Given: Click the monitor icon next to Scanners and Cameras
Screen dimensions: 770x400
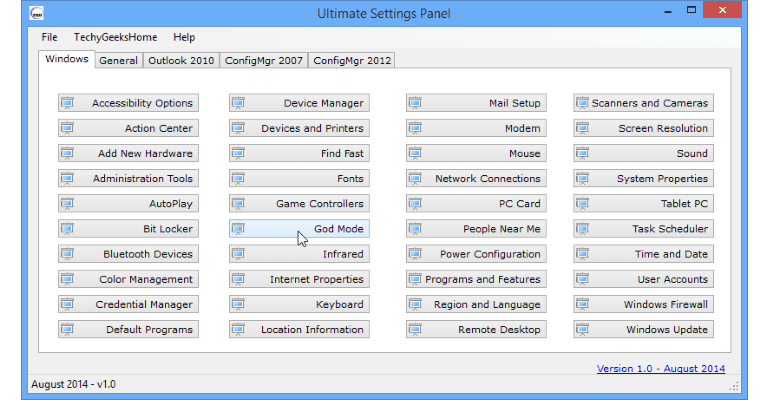Looking at the screenshot, I should tap(584, 103).
